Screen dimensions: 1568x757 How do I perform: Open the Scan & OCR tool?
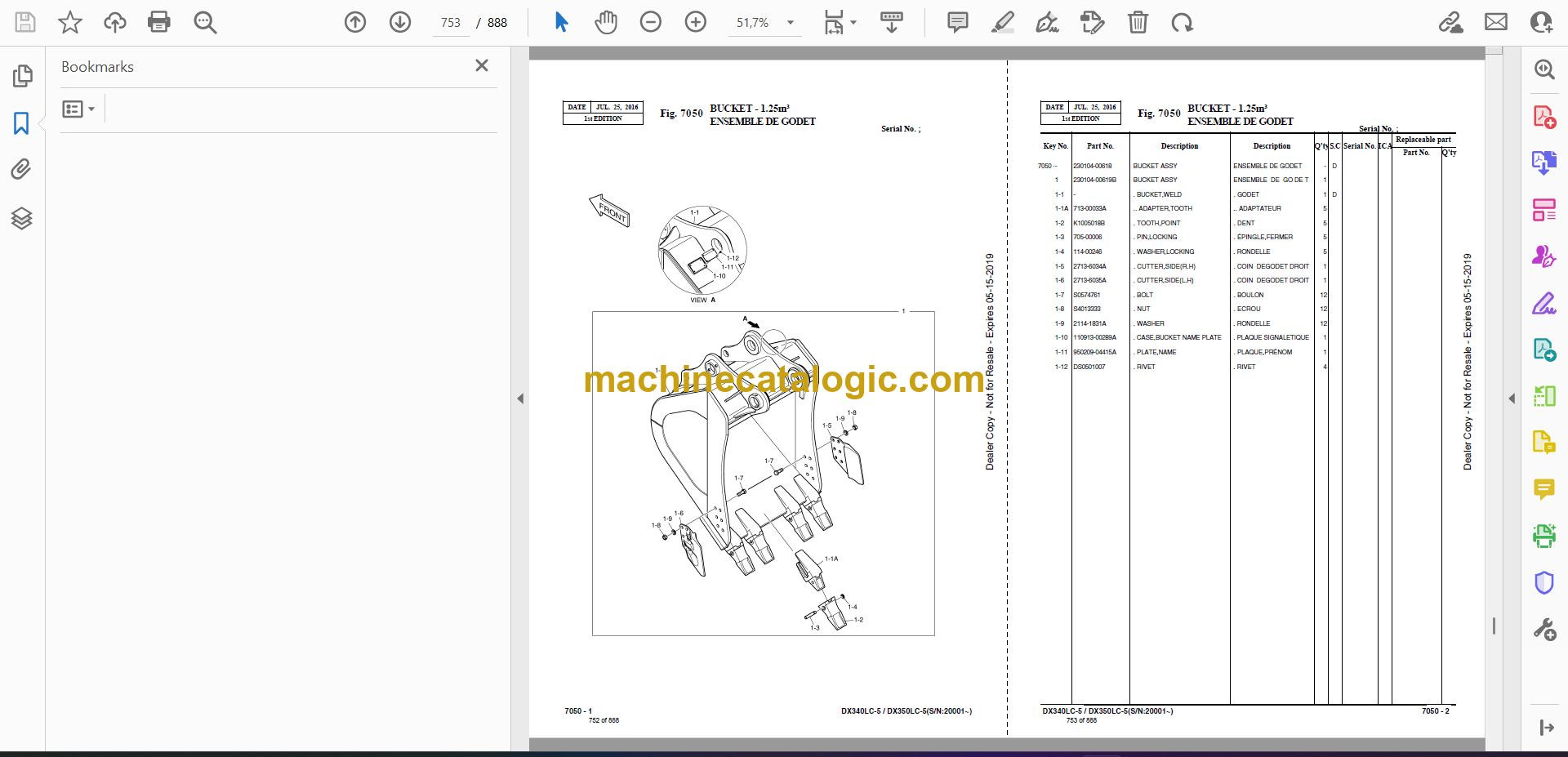(x=1544, y=536)
